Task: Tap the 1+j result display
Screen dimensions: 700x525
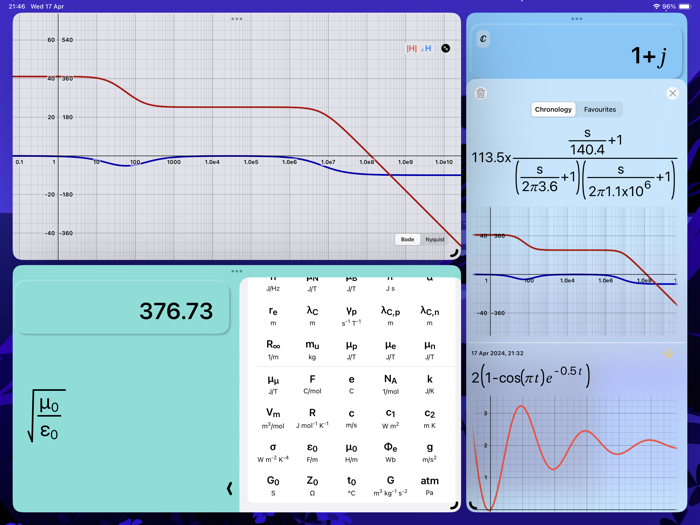Action: [576, 53]
